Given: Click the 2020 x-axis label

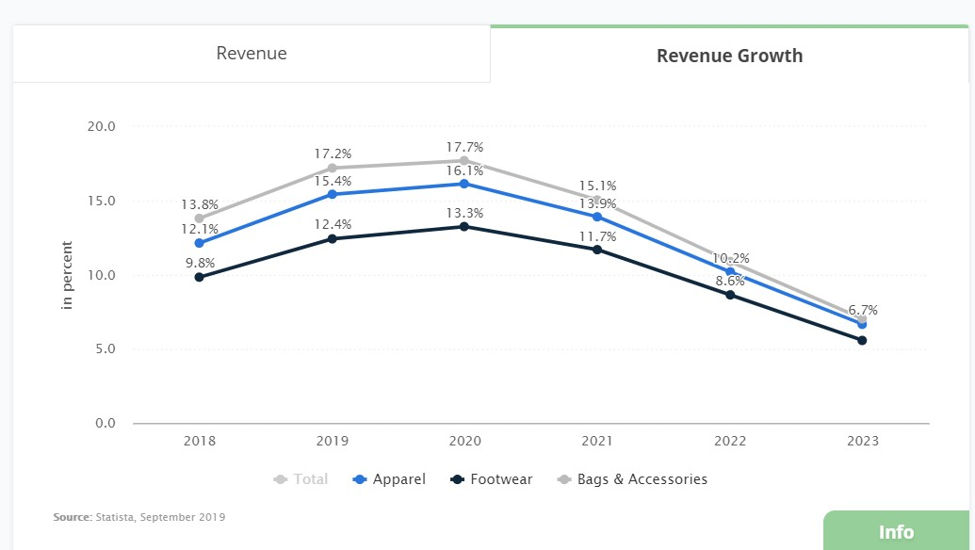Looking at the screenshot, I should point(464,441).
